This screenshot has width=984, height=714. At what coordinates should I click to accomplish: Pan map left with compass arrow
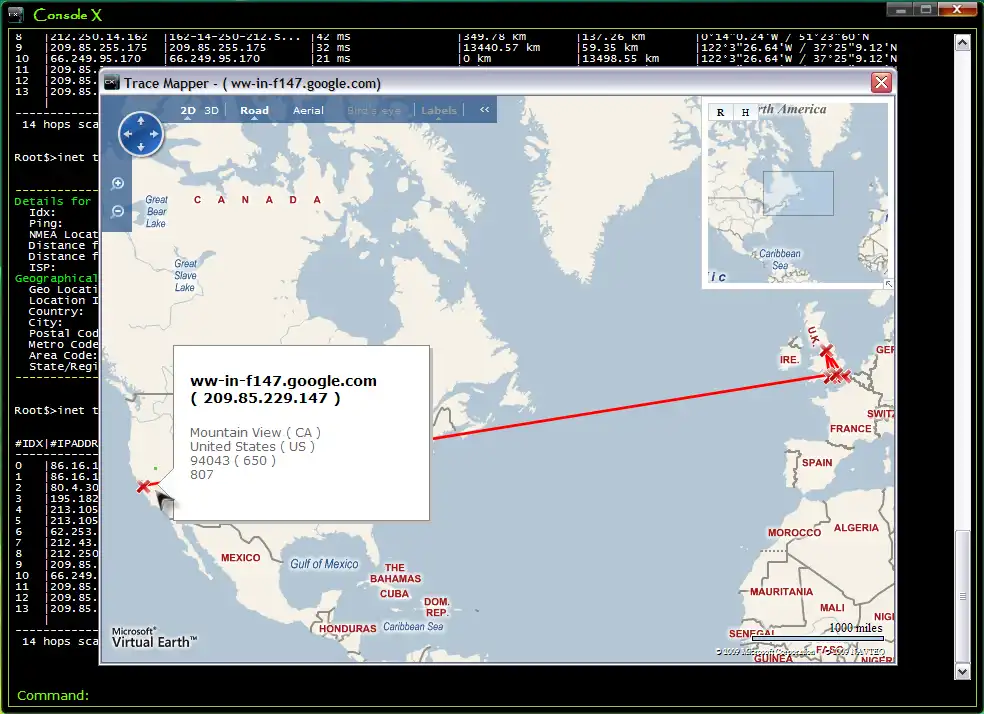click(127, 134)
